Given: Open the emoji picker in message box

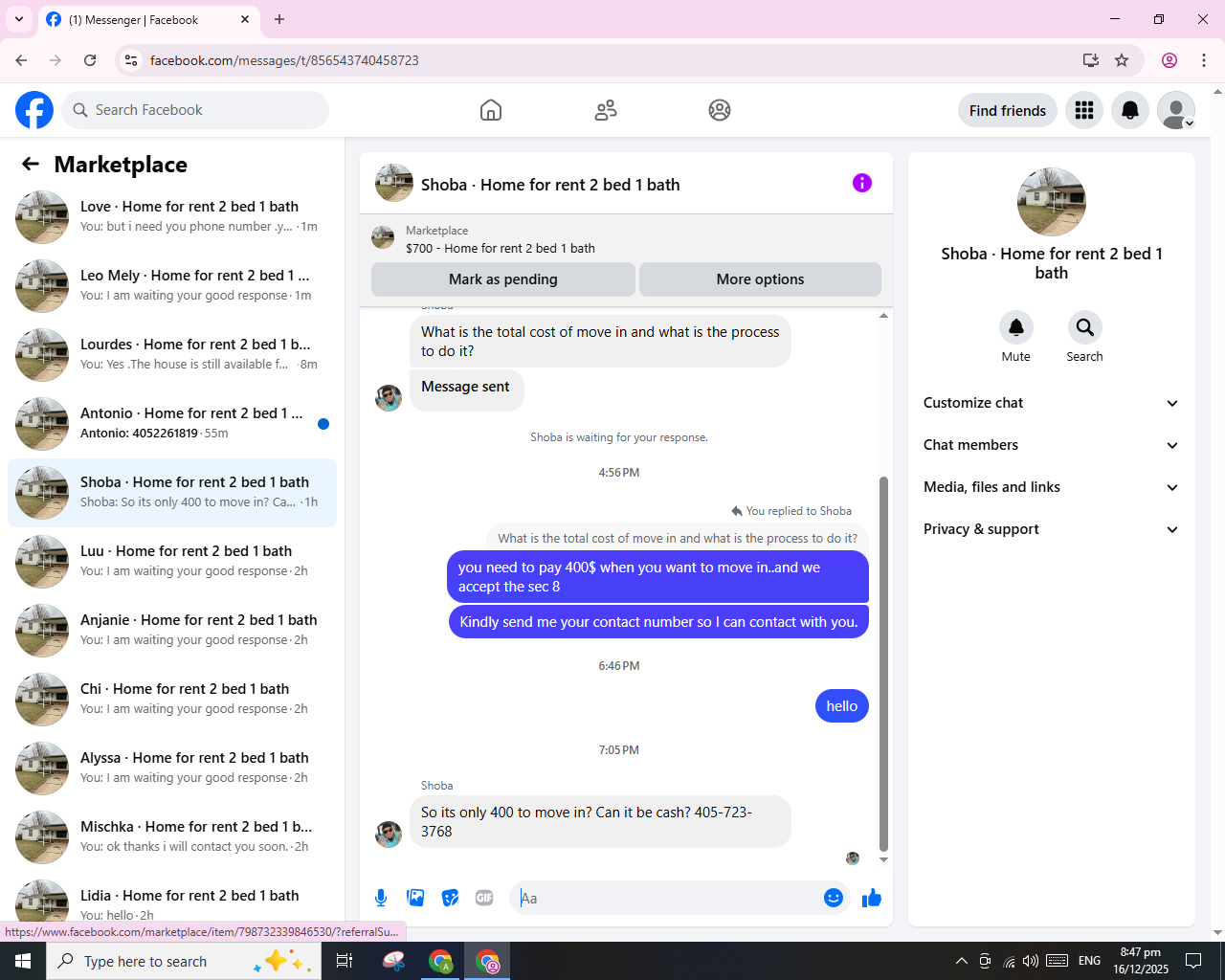Looking at the screenshot, I should click(x=834, y=898).
